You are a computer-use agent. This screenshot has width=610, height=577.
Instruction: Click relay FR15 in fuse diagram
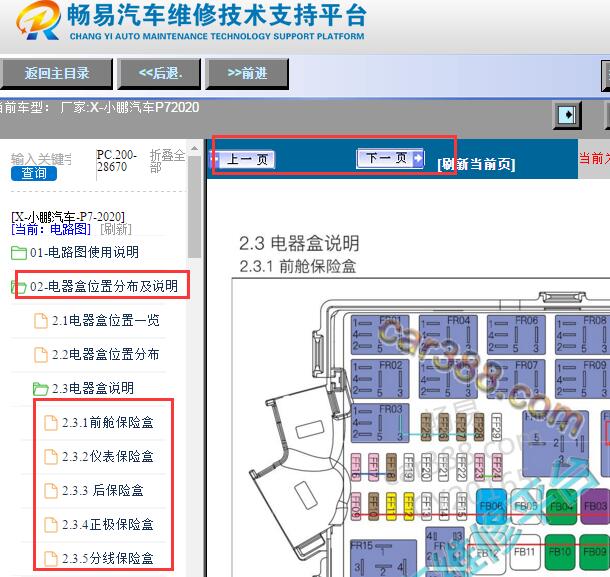[384, 558]
